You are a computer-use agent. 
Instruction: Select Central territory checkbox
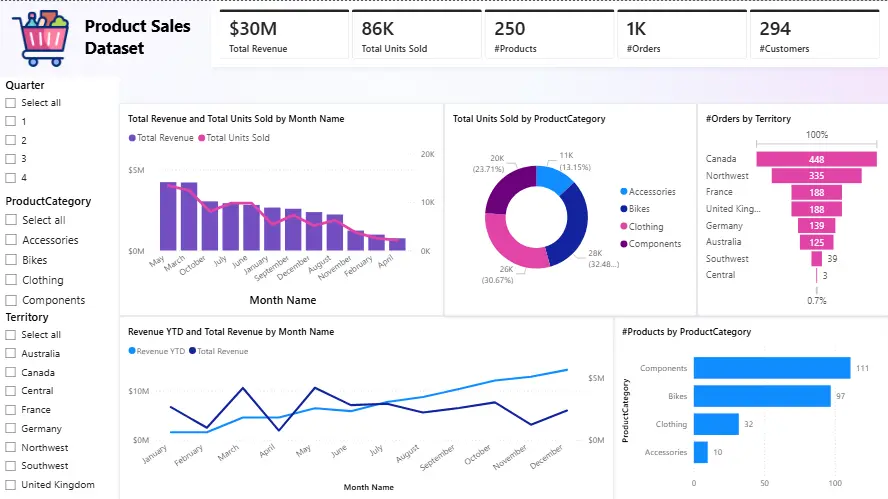10,391
